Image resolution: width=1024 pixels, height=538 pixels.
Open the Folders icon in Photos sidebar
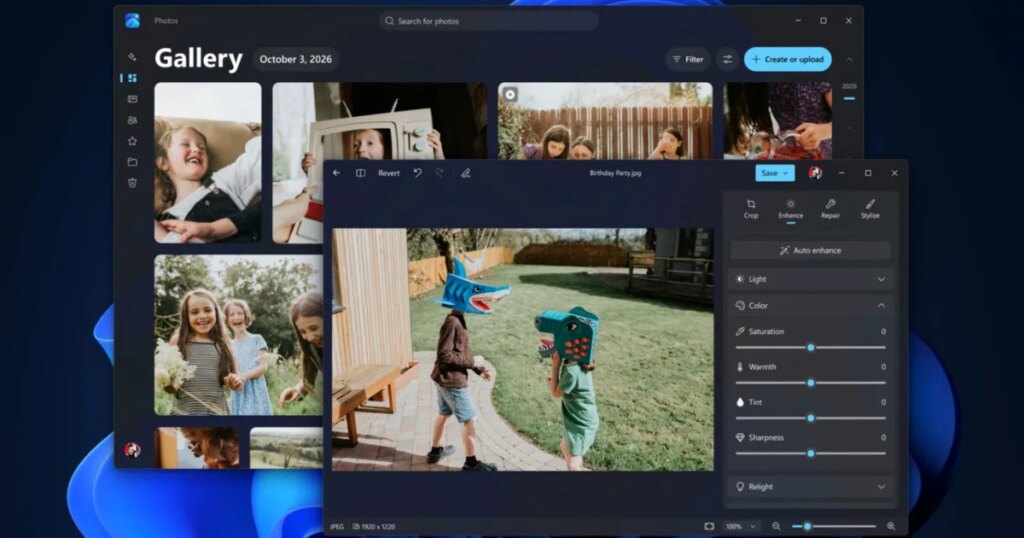(133, 162)
